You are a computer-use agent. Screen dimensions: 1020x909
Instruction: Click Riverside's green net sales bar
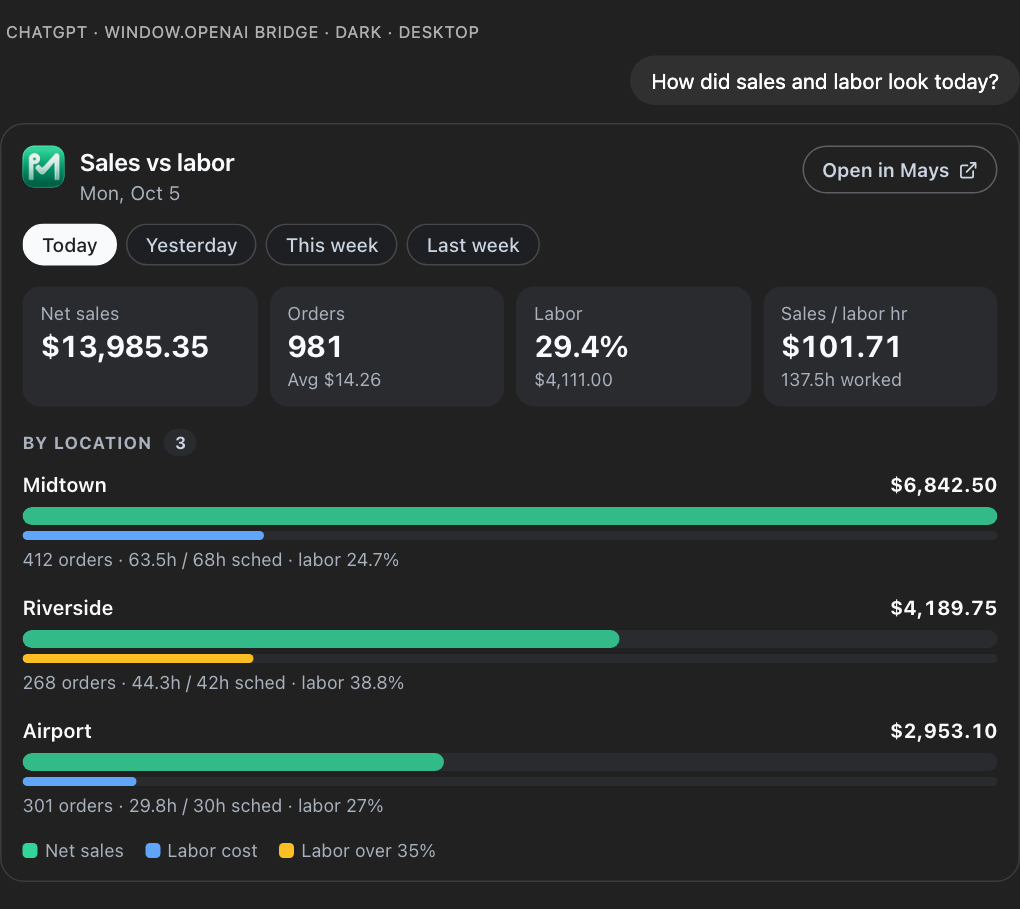point(321,639)
